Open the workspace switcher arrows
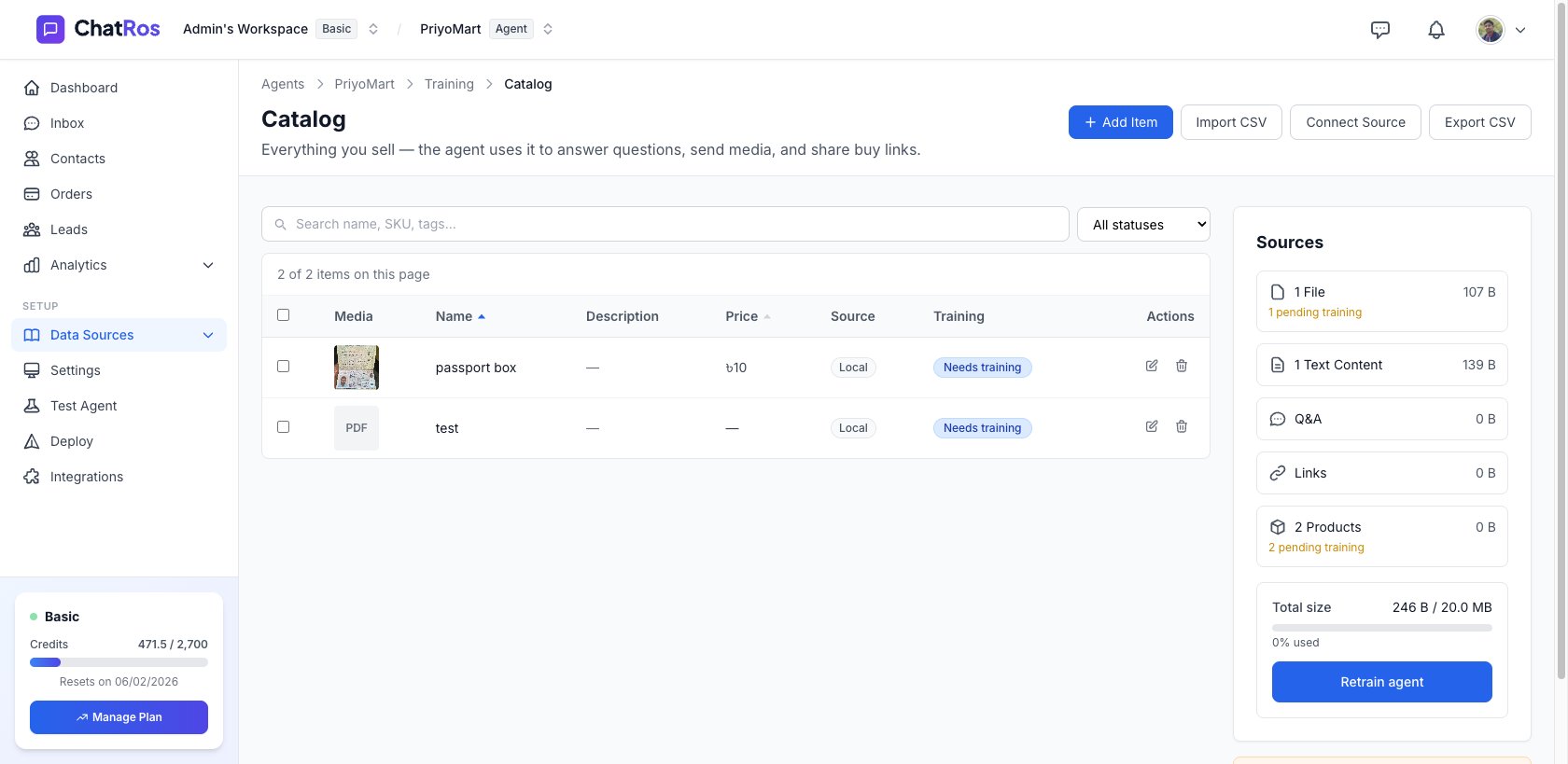The height and width of the screenshot is (764, 1568). [373, 29]
